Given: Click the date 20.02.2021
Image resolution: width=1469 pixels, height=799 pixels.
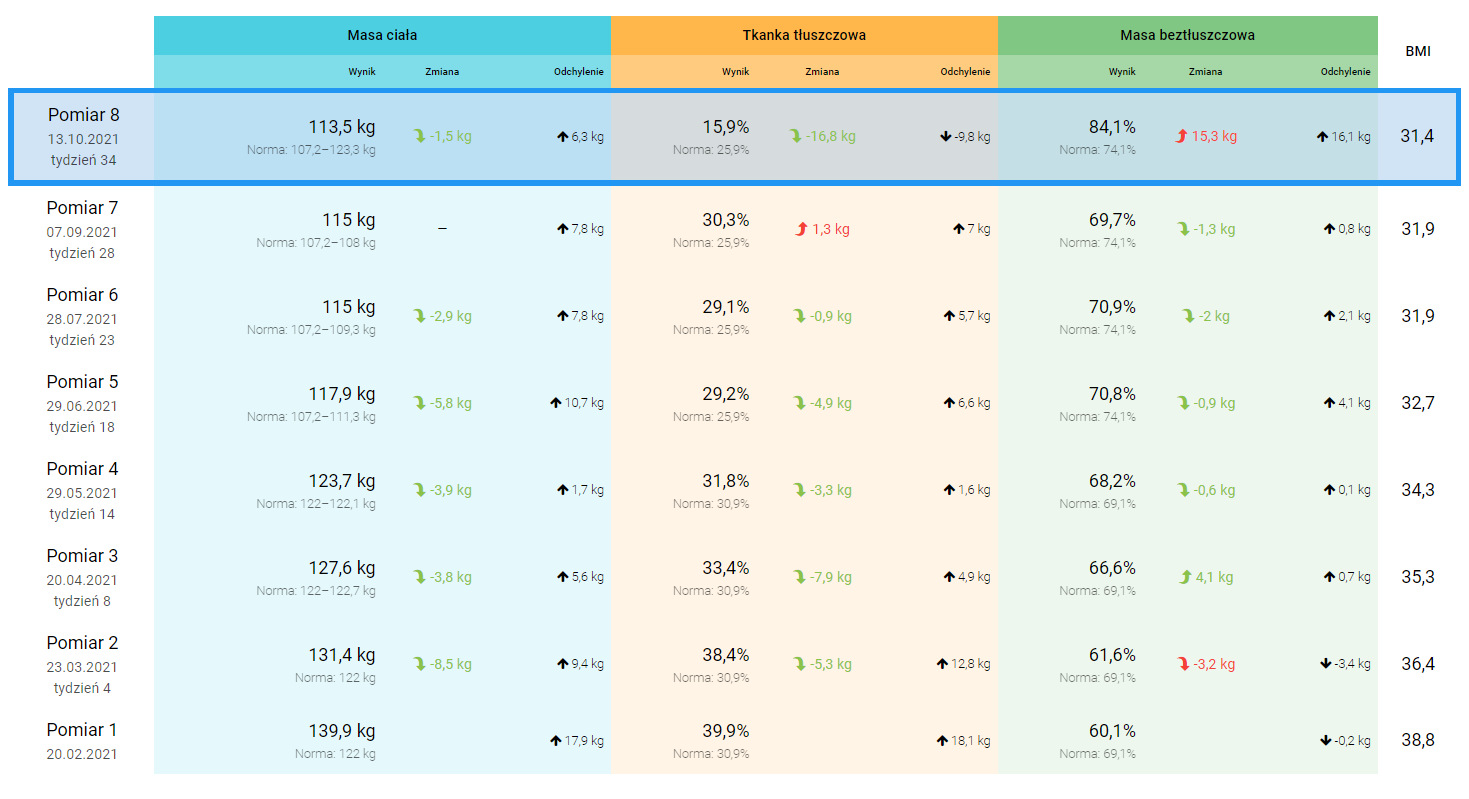Looking at the screenshot, I should tap(82, 754).
